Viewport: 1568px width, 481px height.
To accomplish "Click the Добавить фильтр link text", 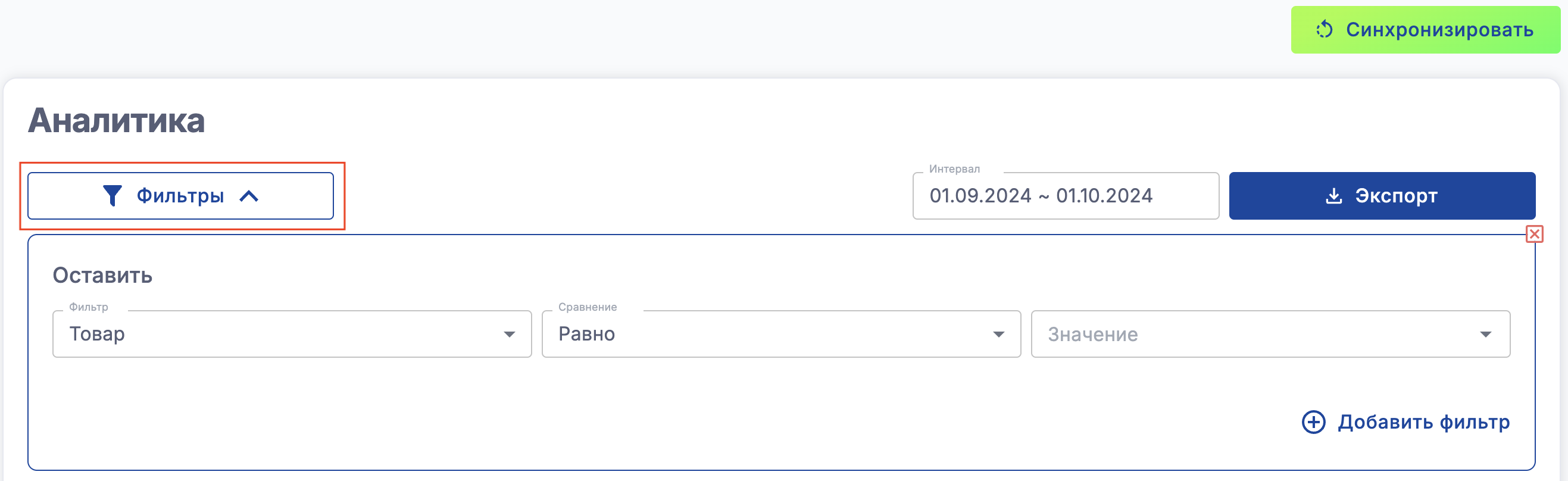I will click(x=1423, y=422).
